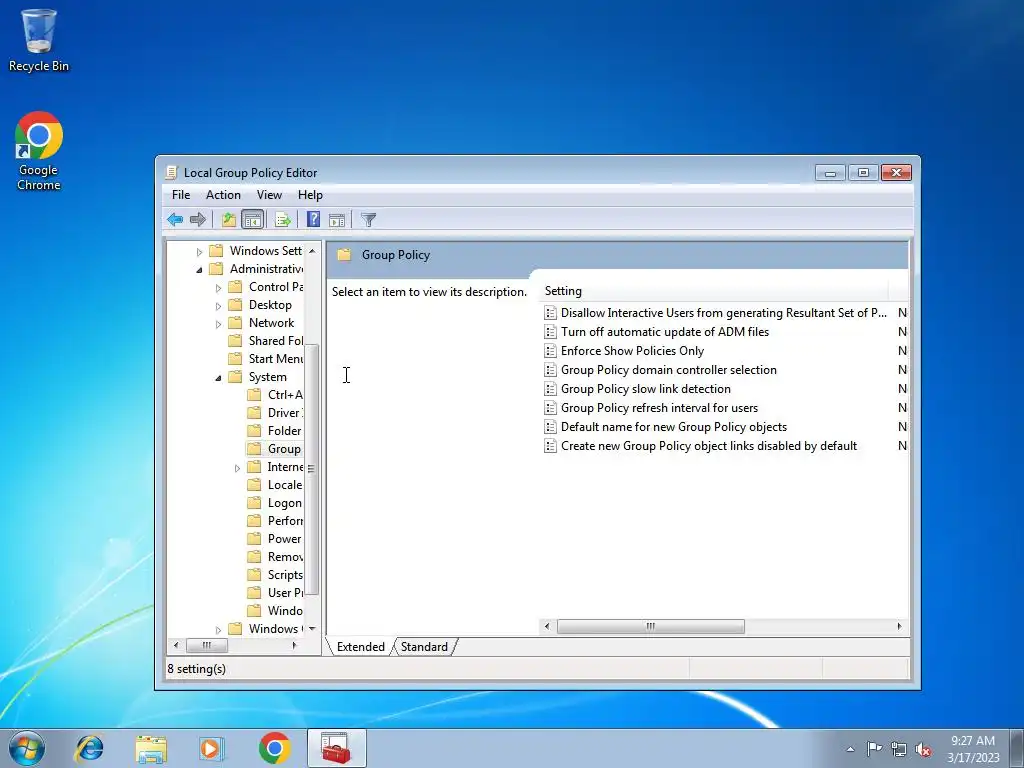Expand the bottom Windows Components node

coord(218,630)
